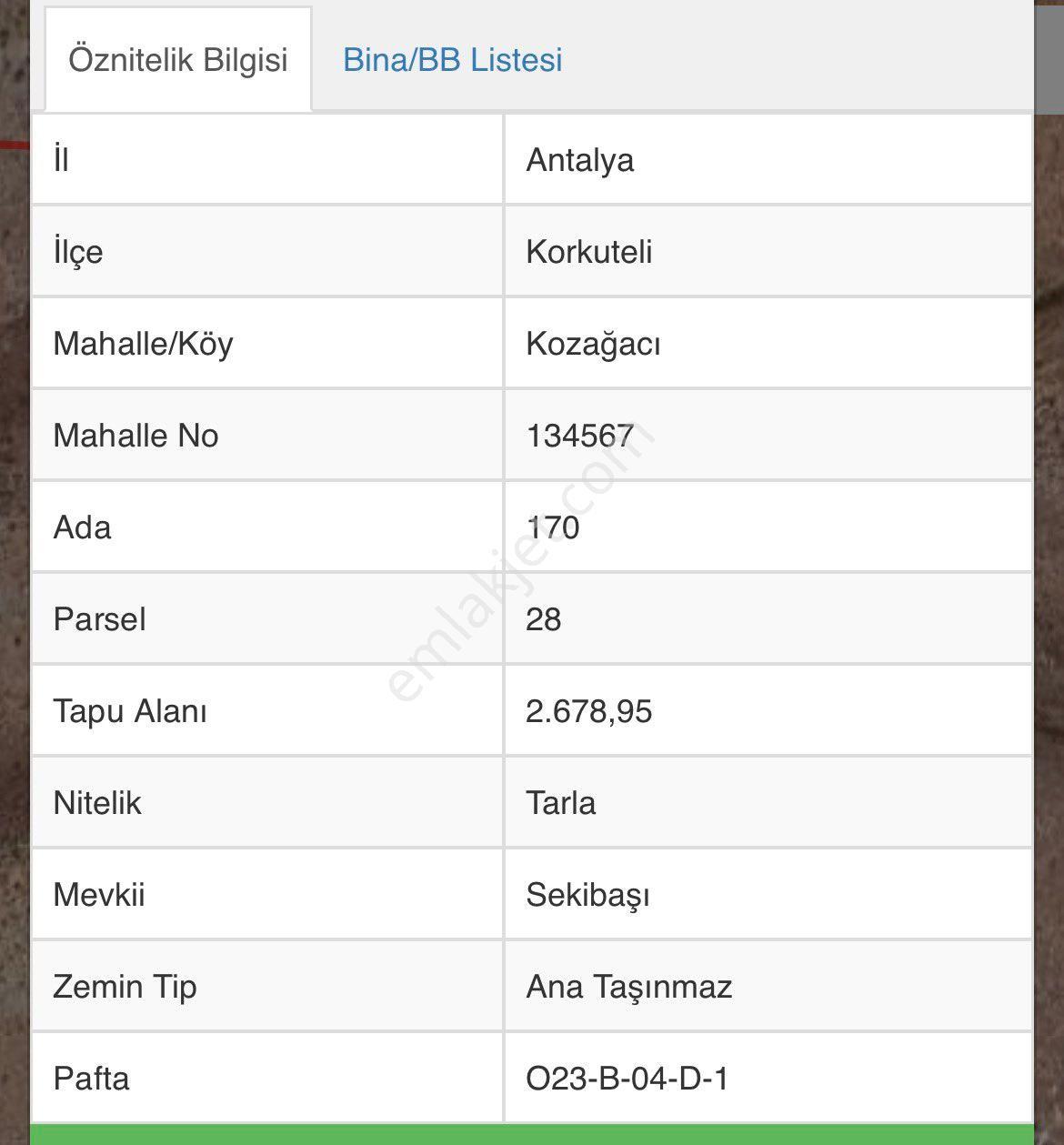Click the Zemin Tip label cell
Screen dimensions: 1064x1145
click(267, 987)
